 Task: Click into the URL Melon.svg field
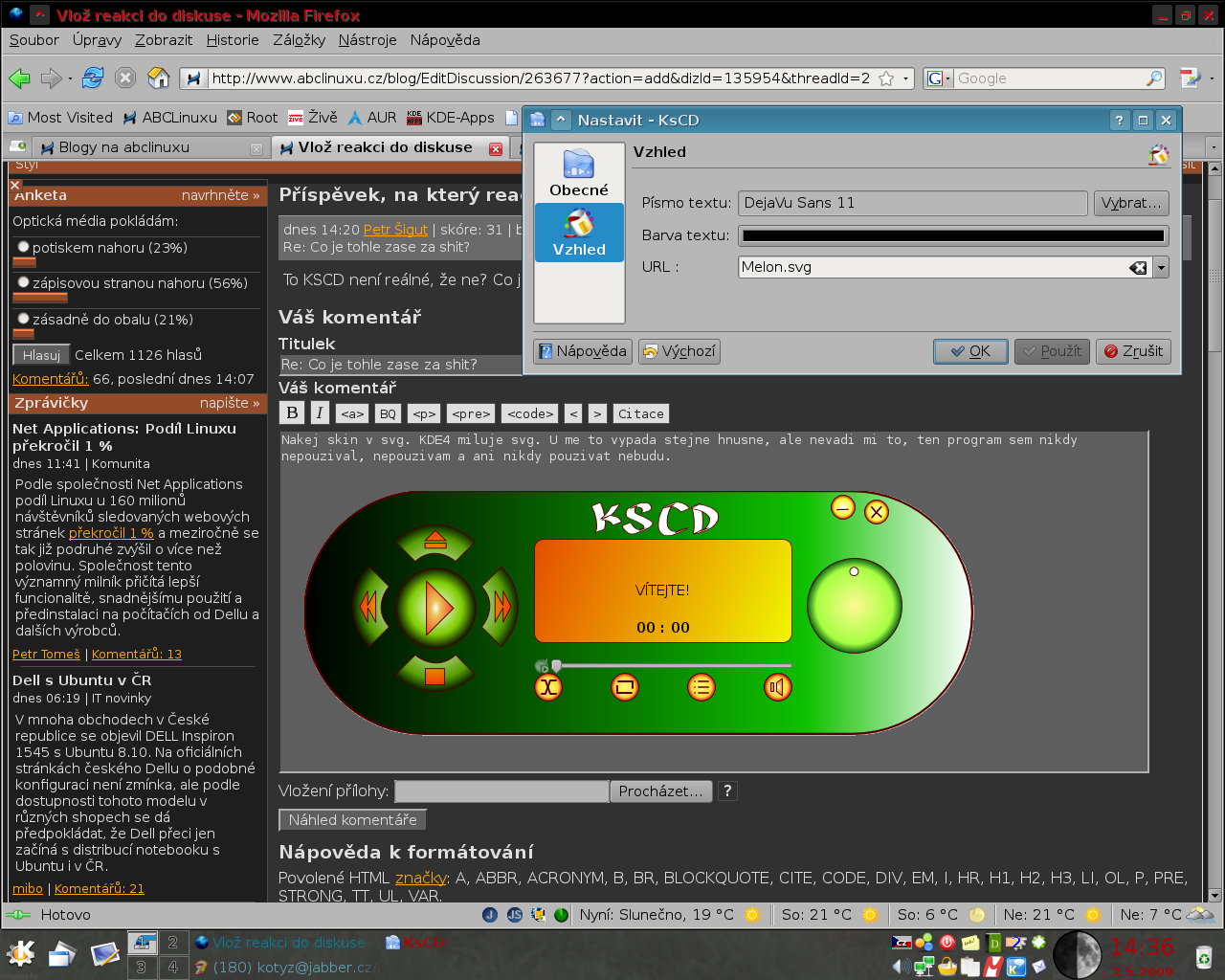click(933, 268)
